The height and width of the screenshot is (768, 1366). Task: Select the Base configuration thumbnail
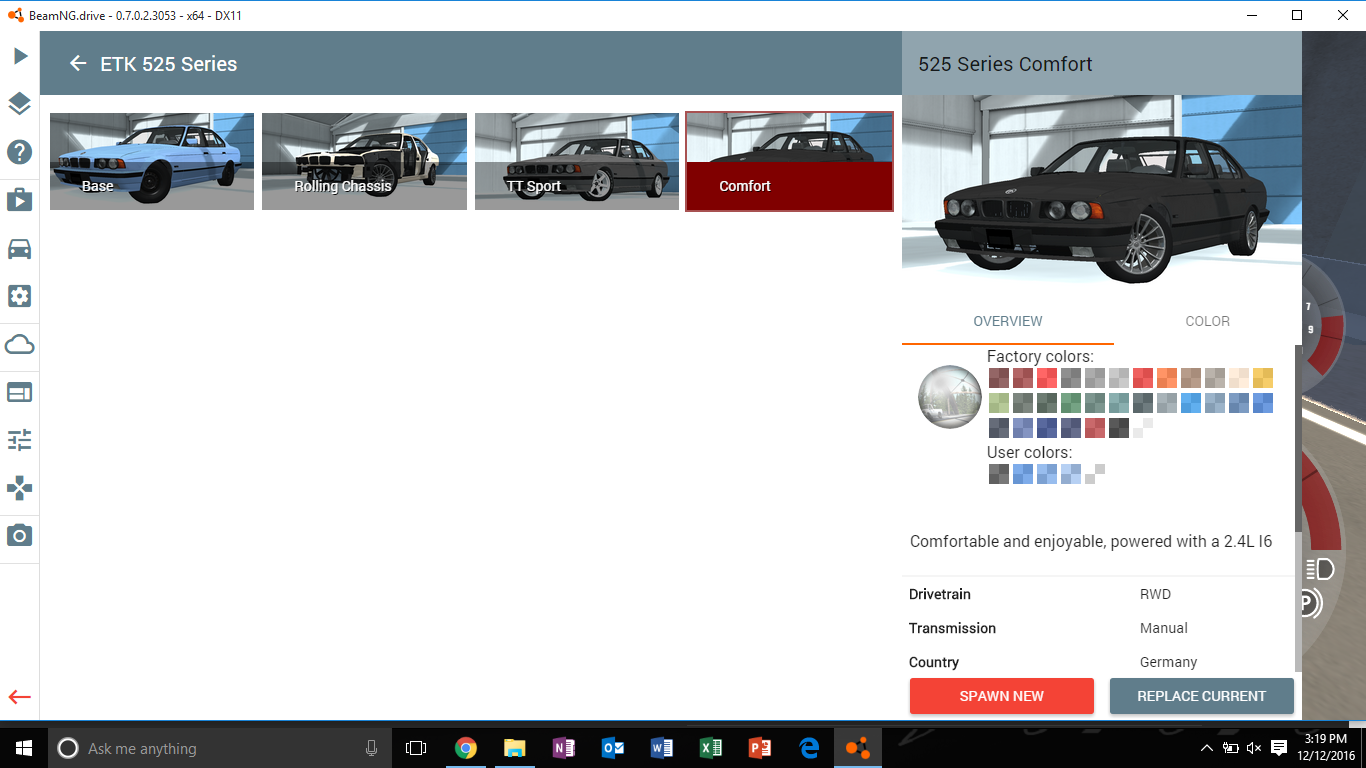pyautogui.click(x=152, y=161)
